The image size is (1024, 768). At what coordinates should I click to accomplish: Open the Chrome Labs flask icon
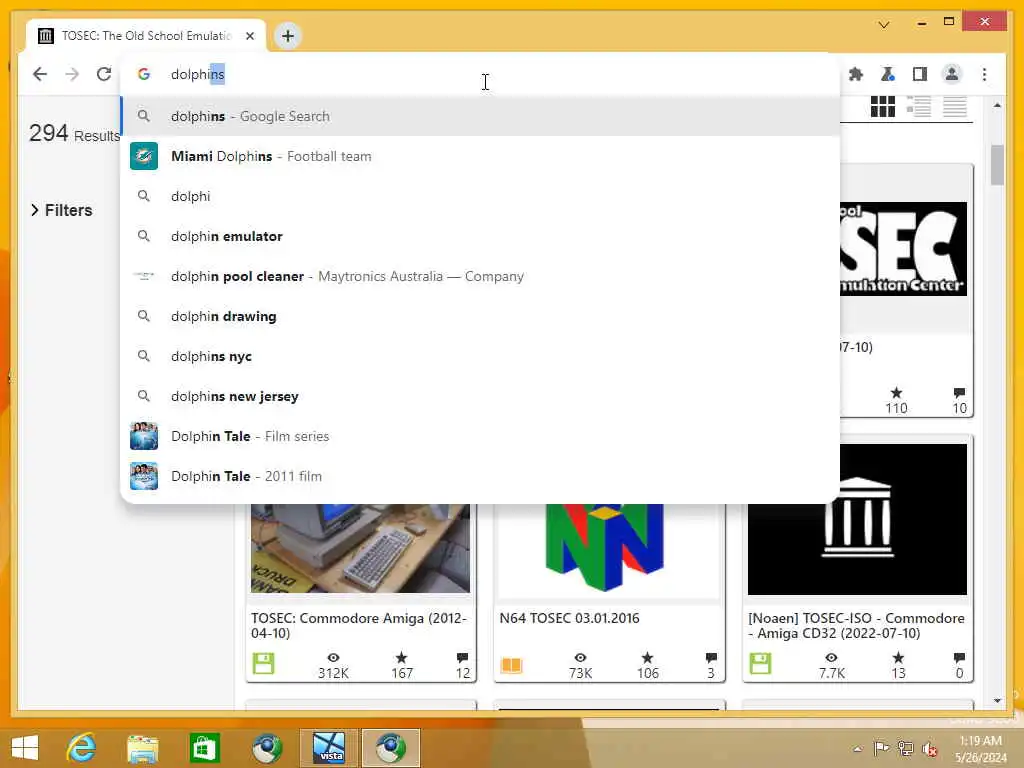click(x=888, y=74)
